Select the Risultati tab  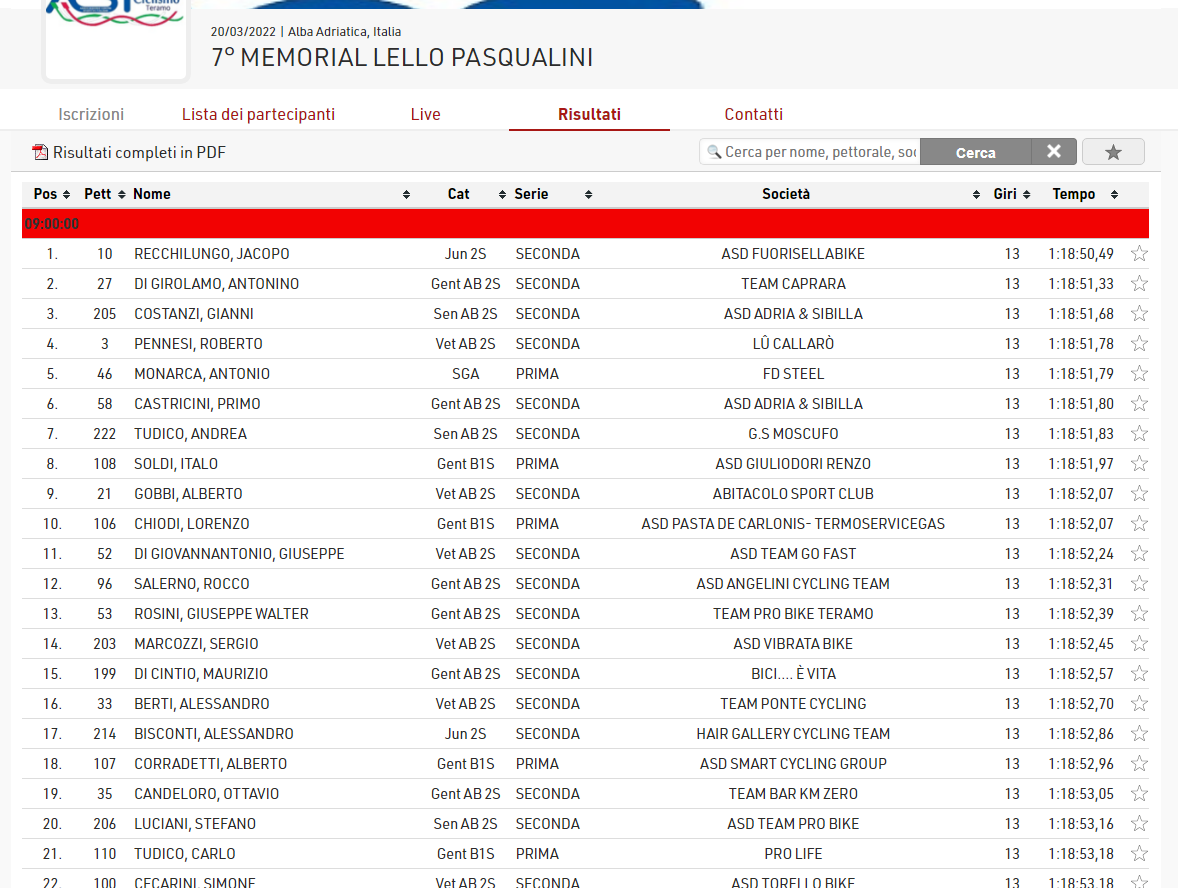(589, 114)
